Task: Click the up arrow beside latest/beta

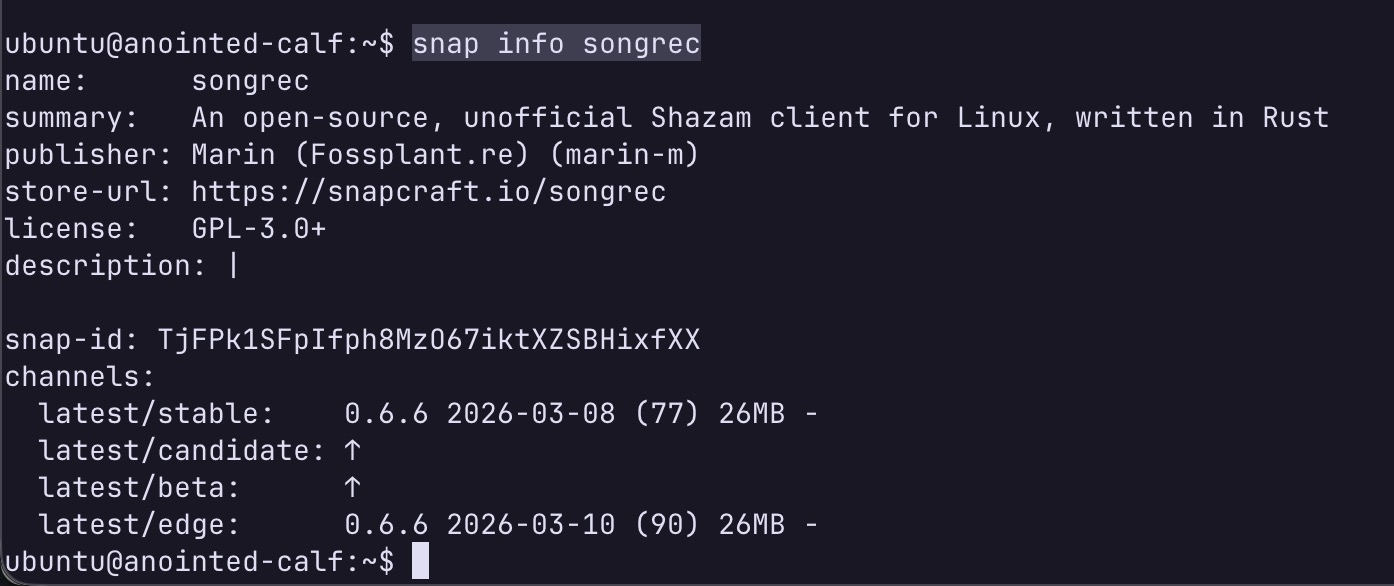Action: (352, 488)
